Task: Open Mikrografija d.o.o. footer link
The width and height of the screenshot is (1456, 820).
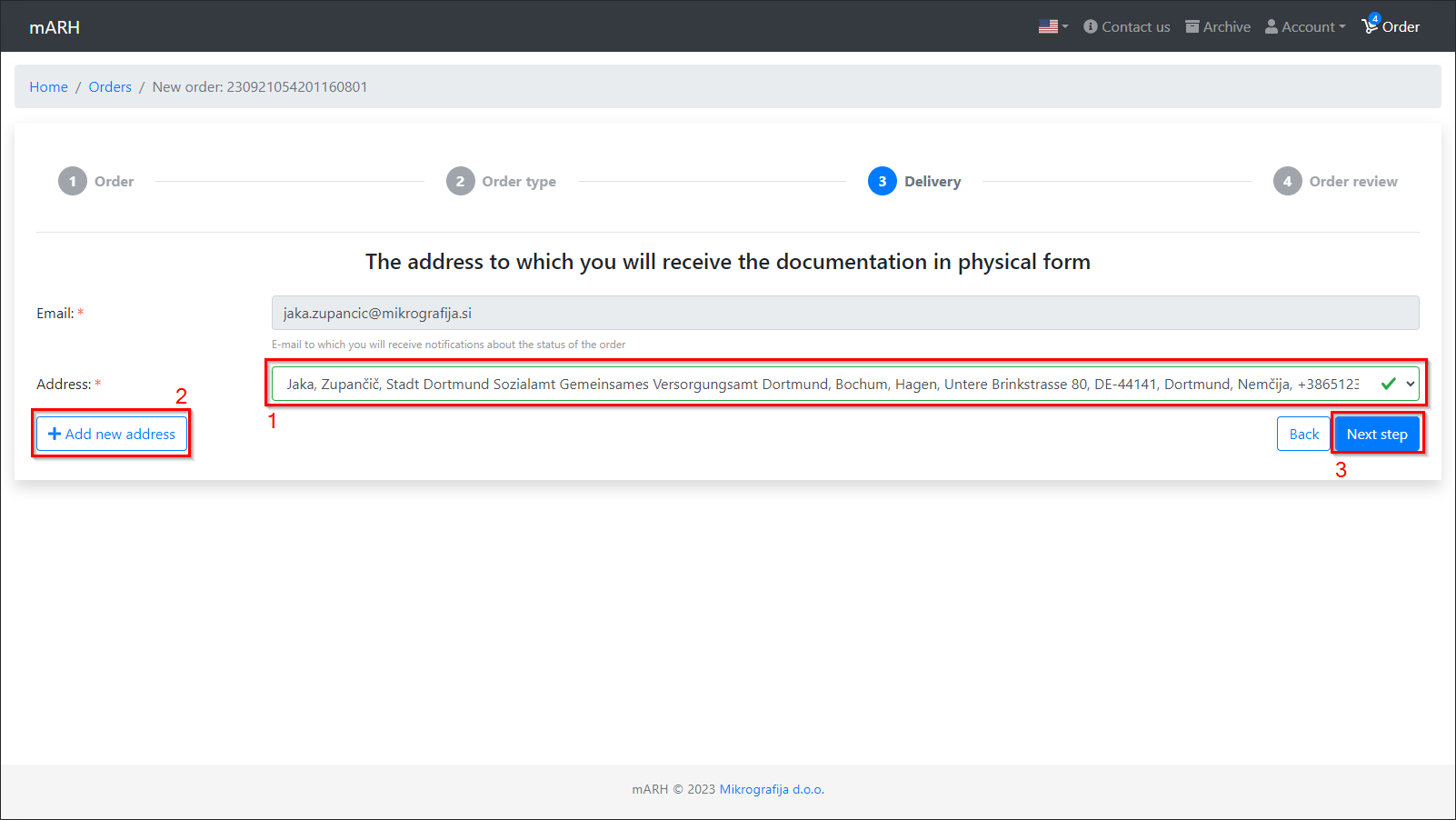Action: coord(772,789)
